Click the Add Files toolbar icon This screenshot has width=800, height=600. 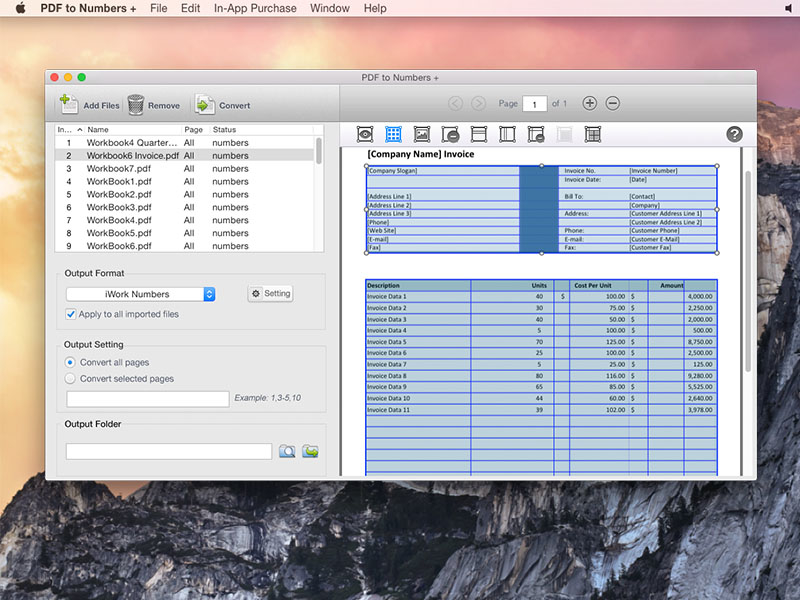pyautogui.click(x=68, y=104)
